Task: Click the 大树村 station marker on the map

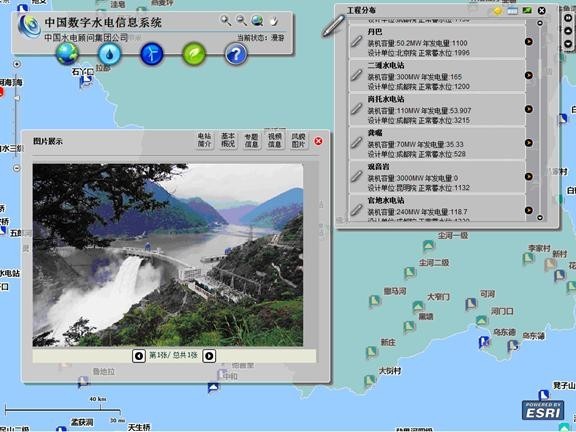Action: (370, 380)
